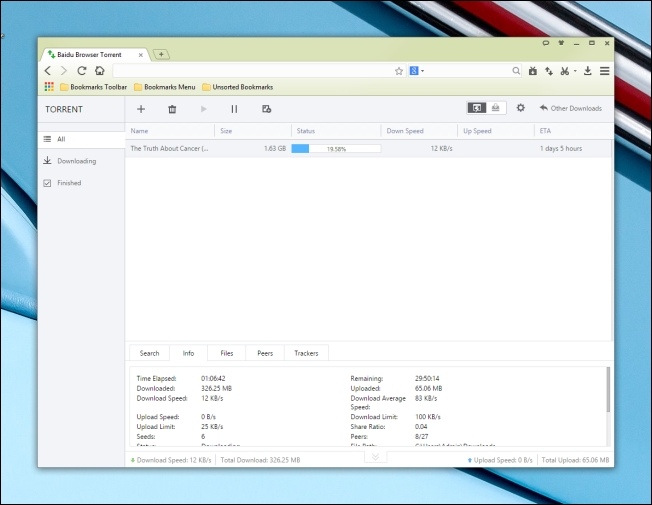Viewport: 652px width, 505px height.
Task: Expand the screenshot tool dropdown arrow
Action: pyautogui.click(x=575, y=71)
